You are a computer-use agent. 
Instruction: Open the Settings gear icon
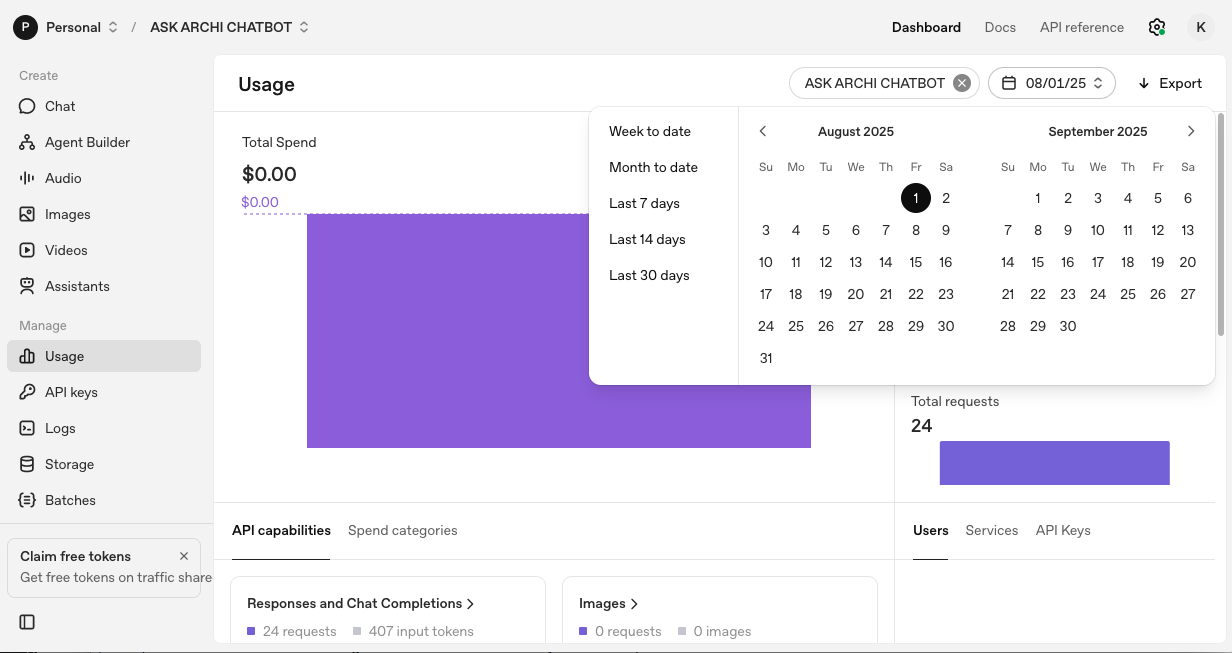tap(1157, 27)
